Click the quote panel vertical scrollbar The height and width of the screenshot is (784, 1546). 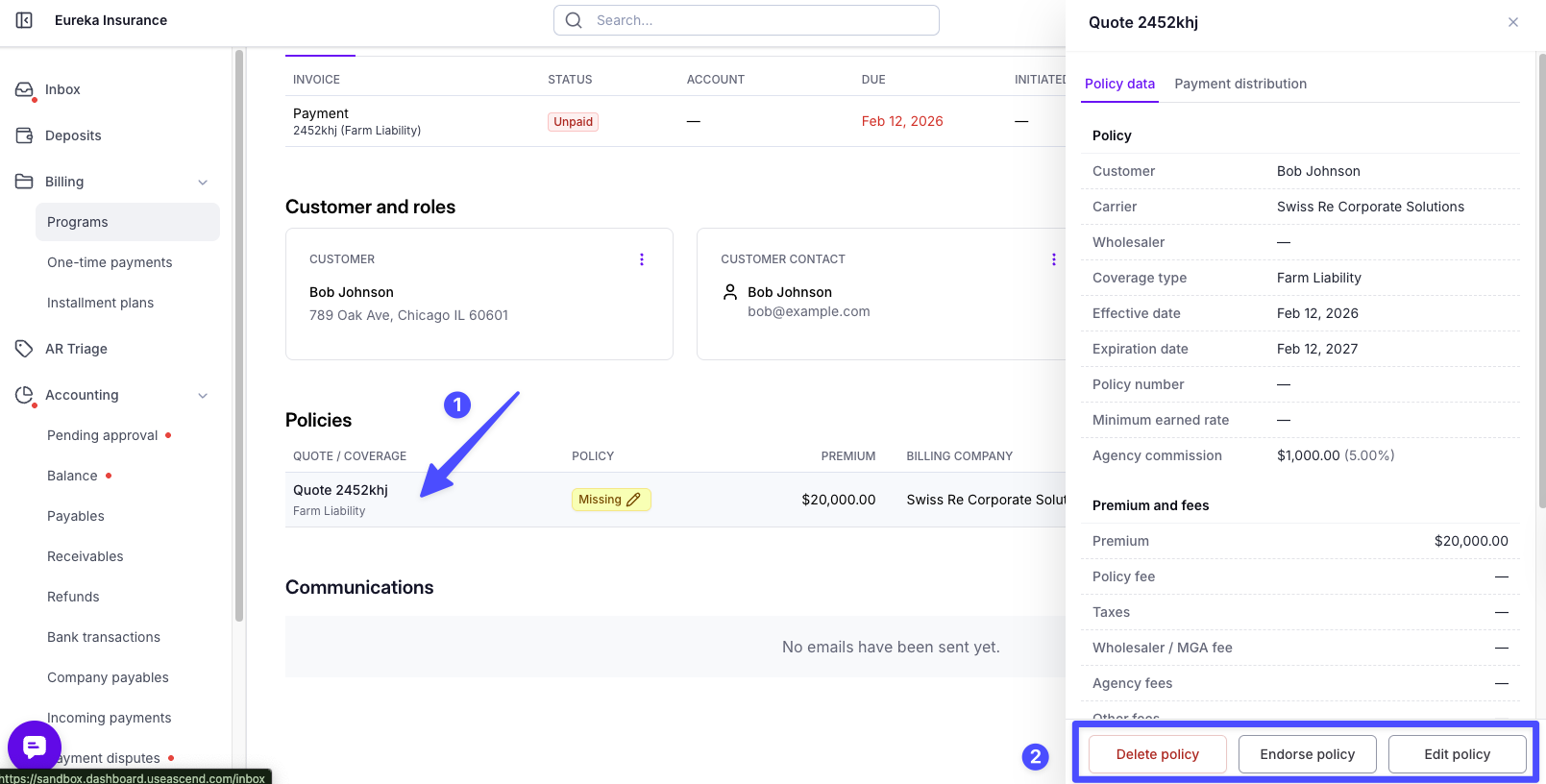[x=1541, y=281]
